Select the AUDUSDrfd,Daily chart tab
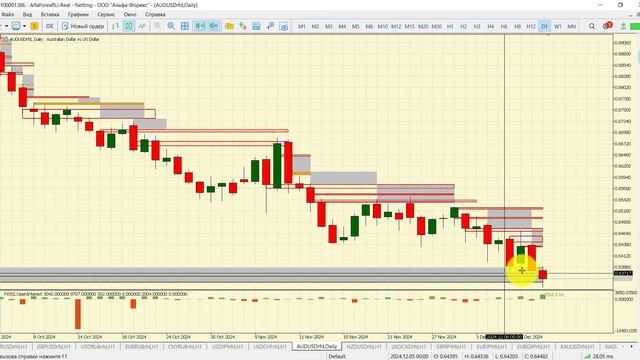 coord(317,346)
